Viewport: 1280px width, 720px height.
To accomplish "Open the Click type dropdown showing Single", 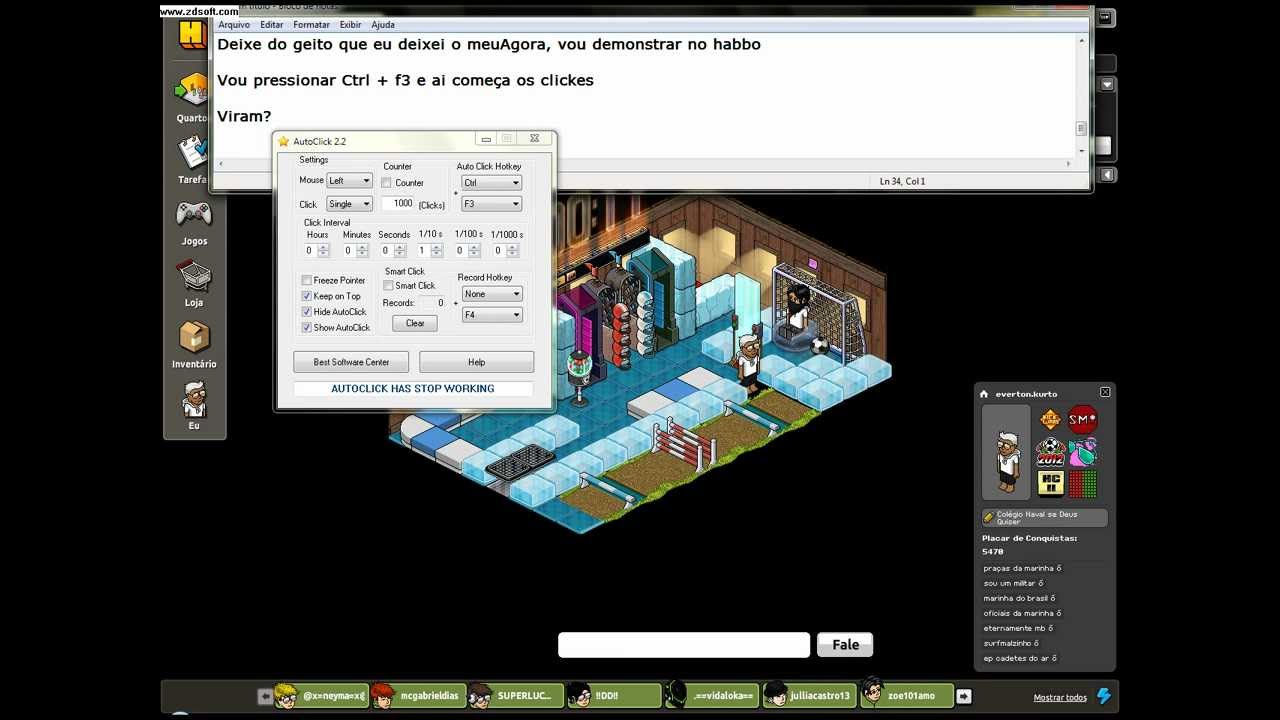I will (x=349, y=204).
